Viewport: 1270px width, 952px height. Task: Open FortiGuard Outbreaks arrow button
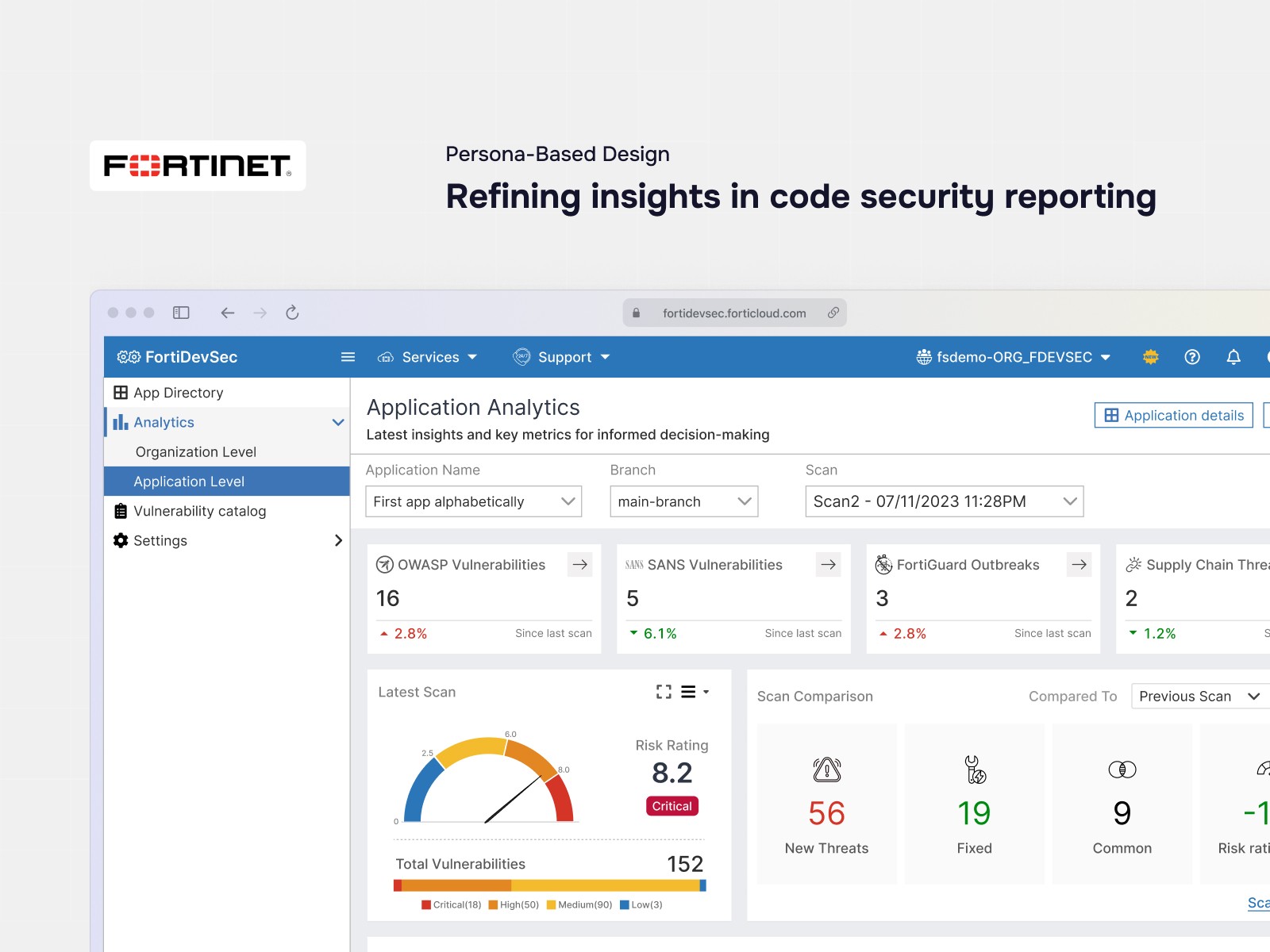[1079, 565]
